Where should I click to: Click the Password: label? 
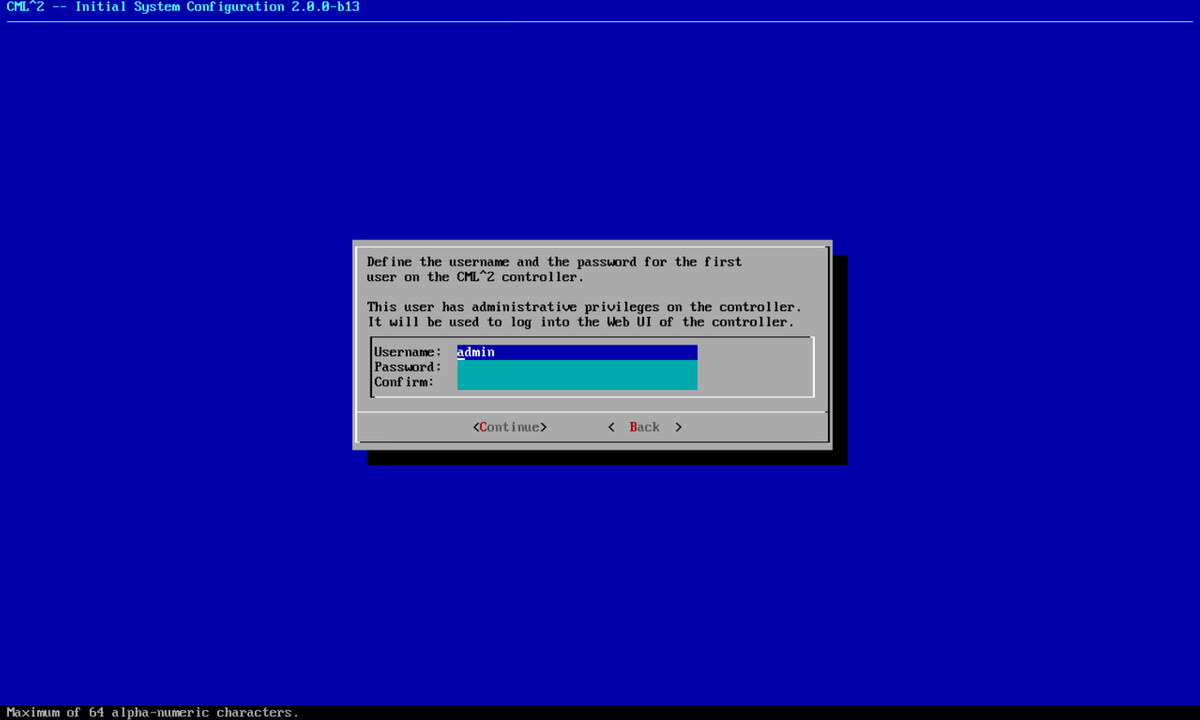click(408, 367)
